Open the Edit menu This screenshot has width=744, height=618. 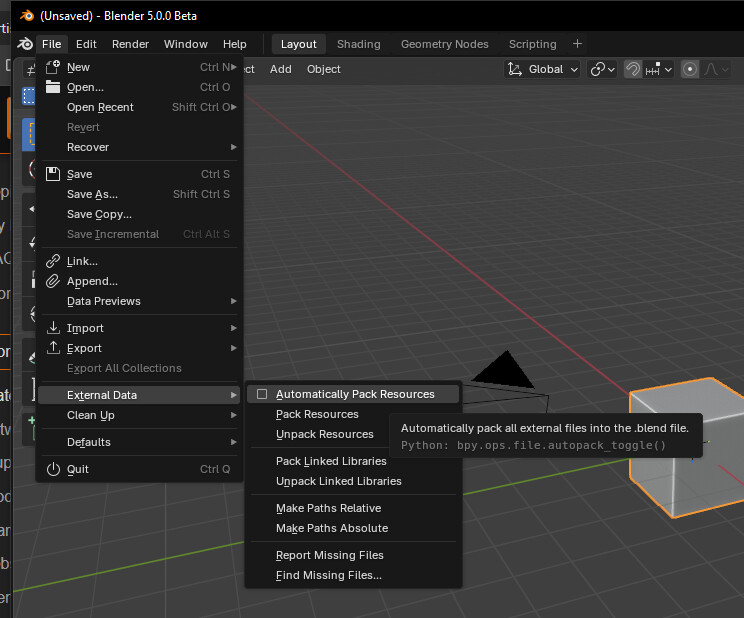86,44
